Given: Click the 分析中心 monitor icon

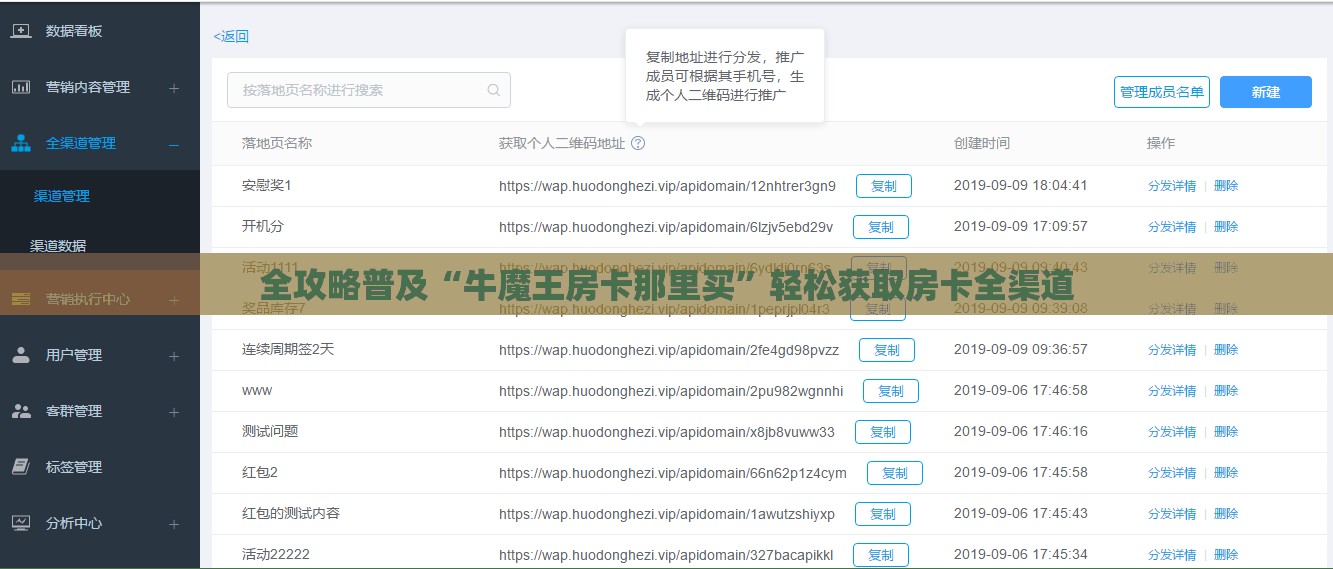Looking at the screenshot, I should click(21, 523).
